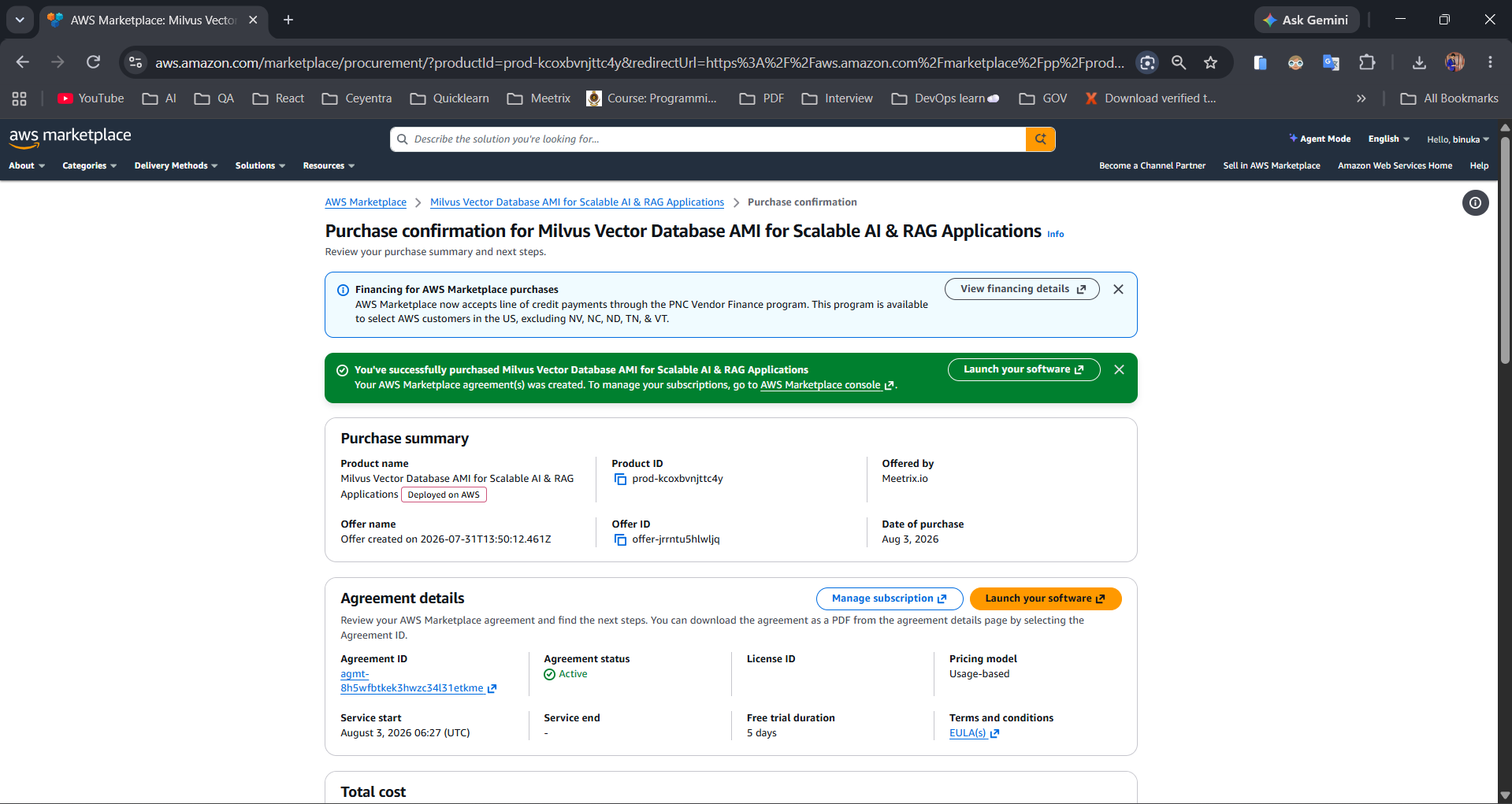The height and width of the screenshot is (804, 1512).
Task: Click the page vertical scrollbar
Action: pyautogui.click(x=1505, y=252)
